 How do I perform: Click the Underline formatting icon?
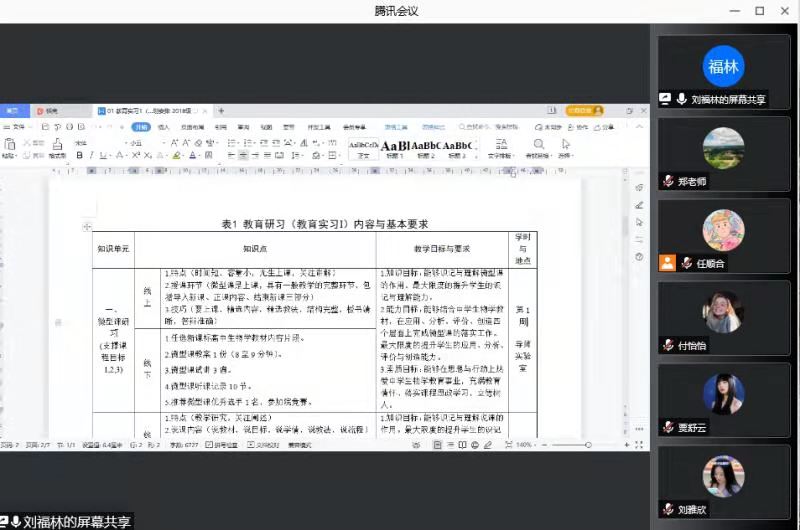(x=104, y=156)
